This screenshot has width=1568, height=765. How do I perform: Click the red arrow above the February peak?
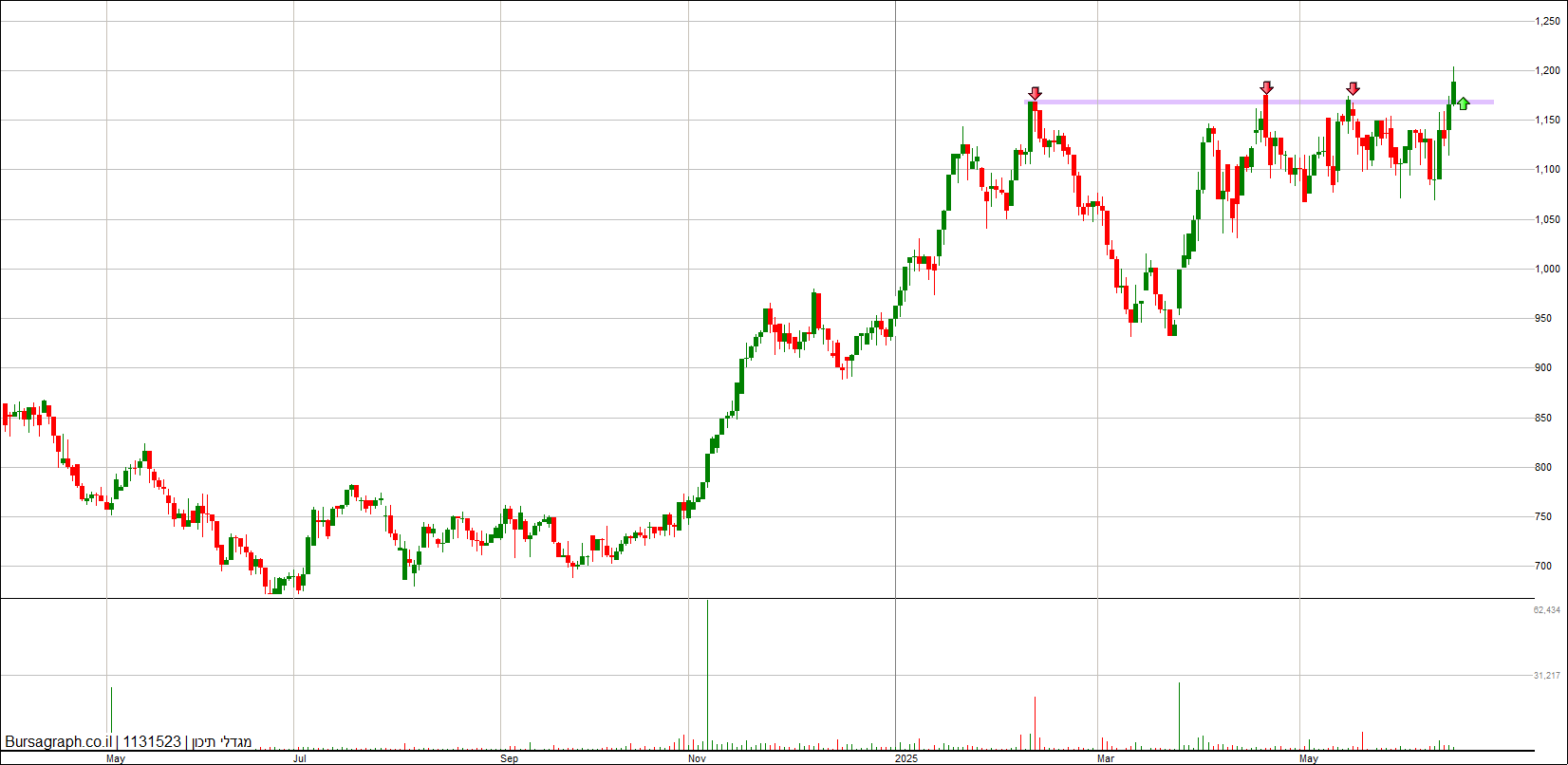(1035, 93)
